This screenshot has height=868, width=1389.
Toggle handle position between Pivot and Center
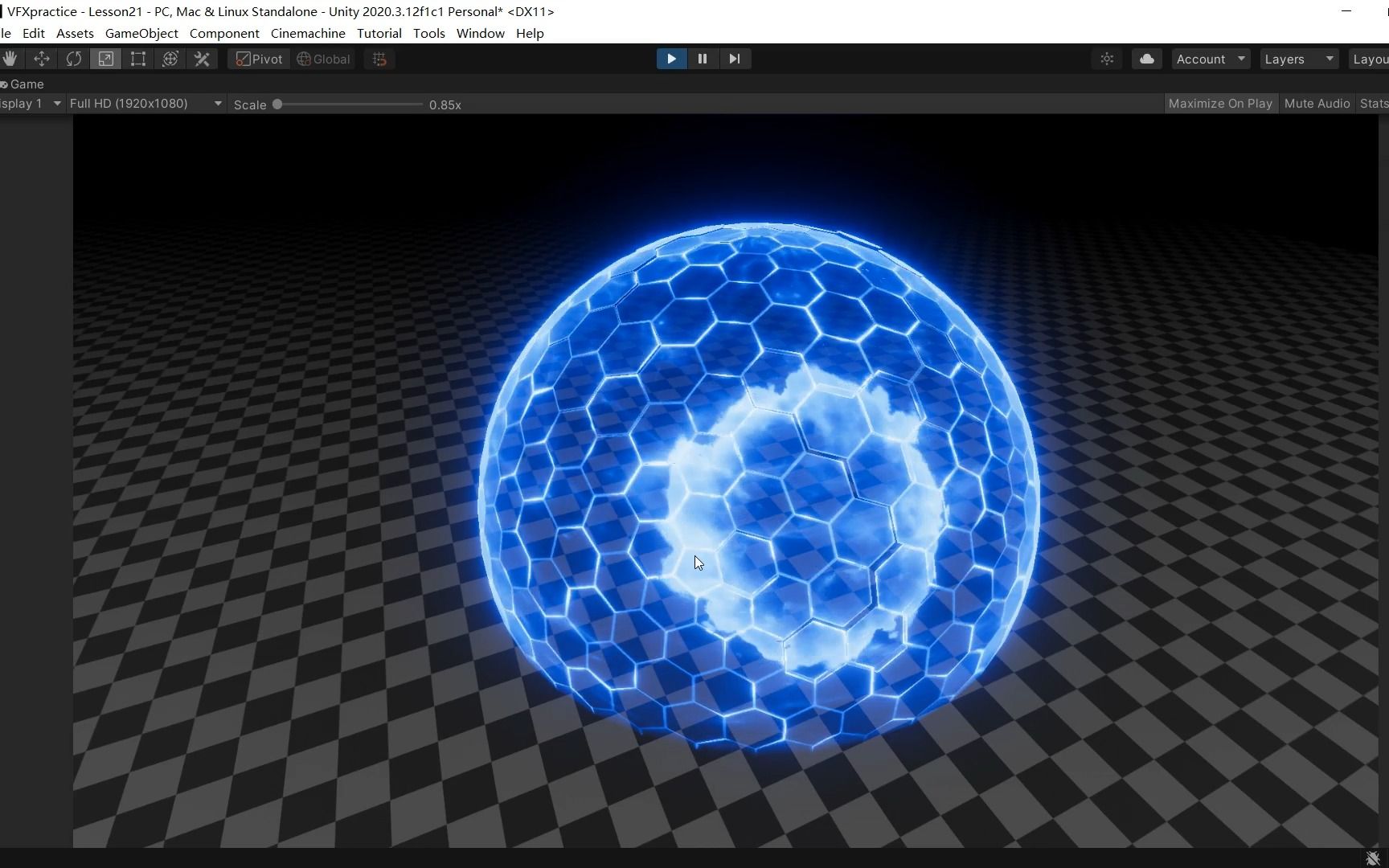[258, 59]
